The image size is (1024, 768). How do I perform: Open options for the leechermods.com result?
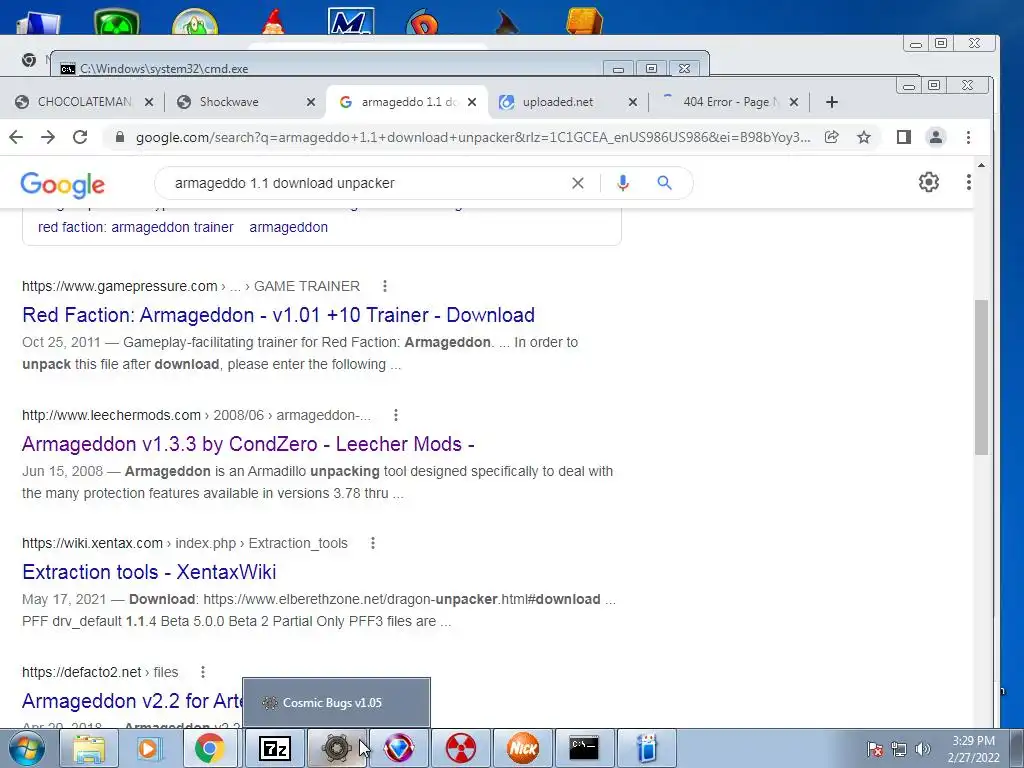pos(396,415)
